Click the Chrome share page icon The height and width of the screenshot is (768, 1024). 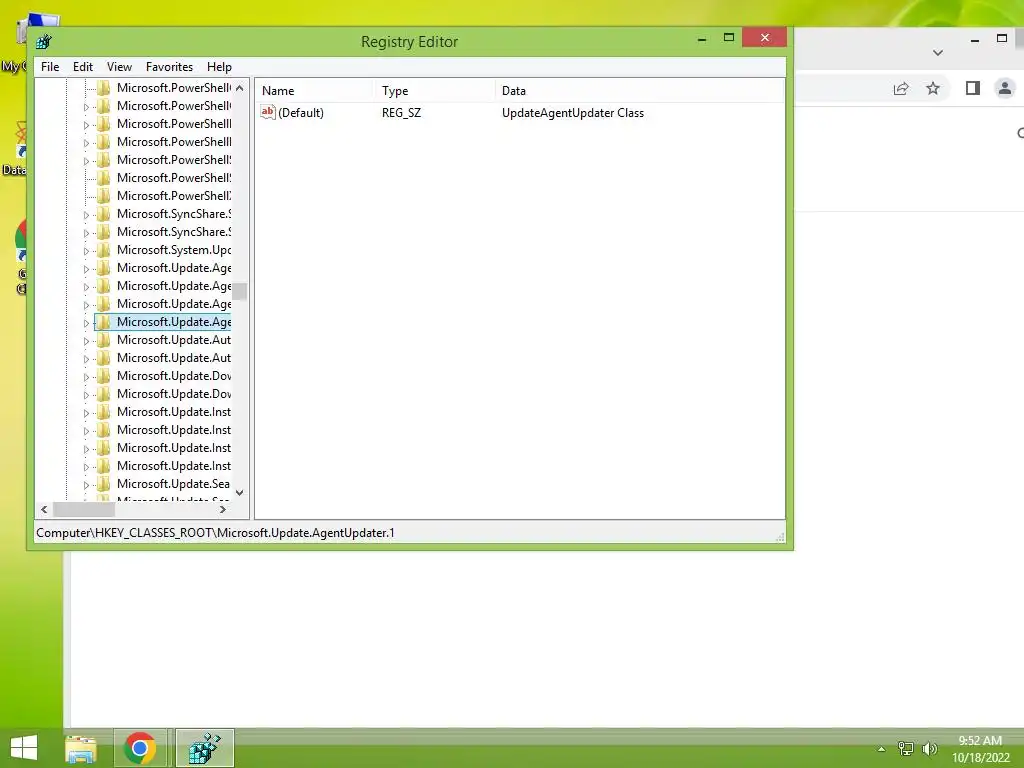(x=901, y=88)
